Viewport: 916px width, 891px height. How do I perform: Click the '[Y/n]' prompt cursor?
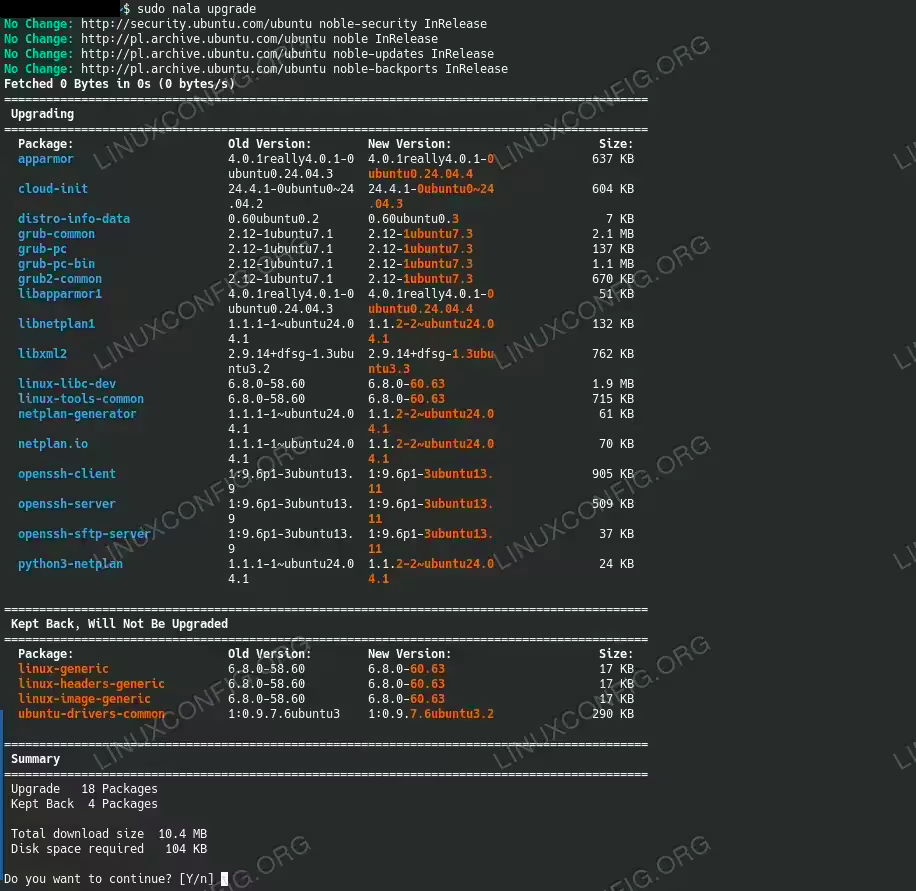click(224, 879)
